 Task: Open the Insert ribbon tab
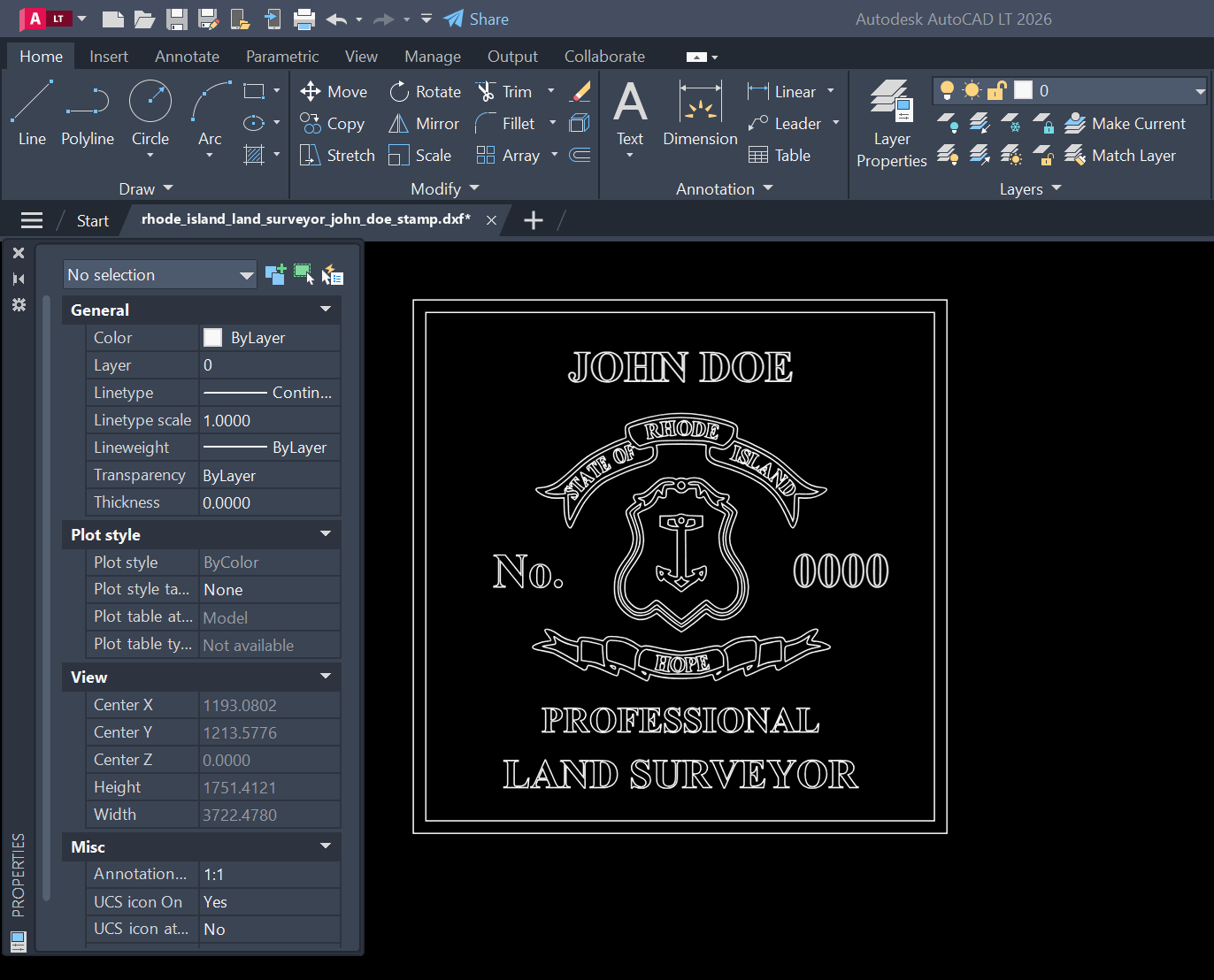click(x=109, y=56)
